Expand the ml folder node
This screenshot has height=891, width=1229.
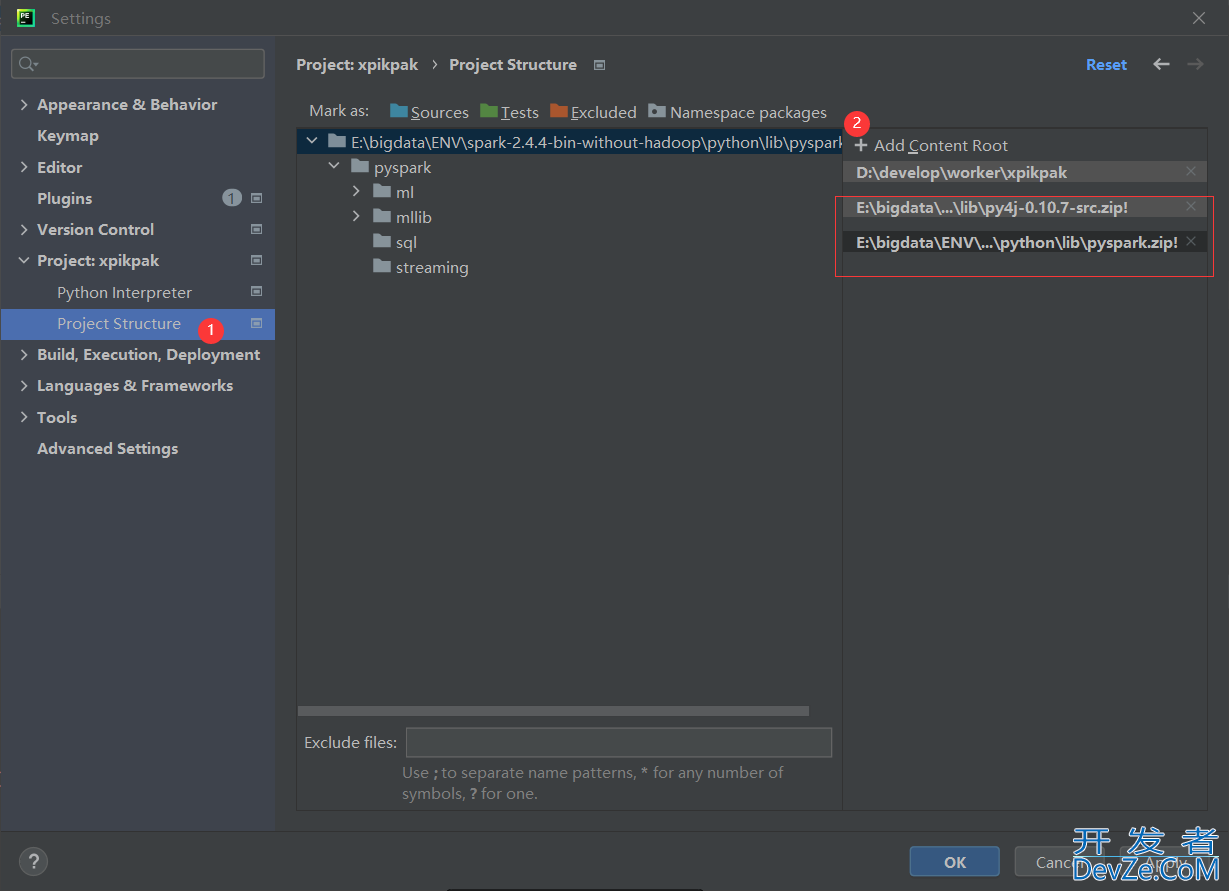(x=356, y=191)
